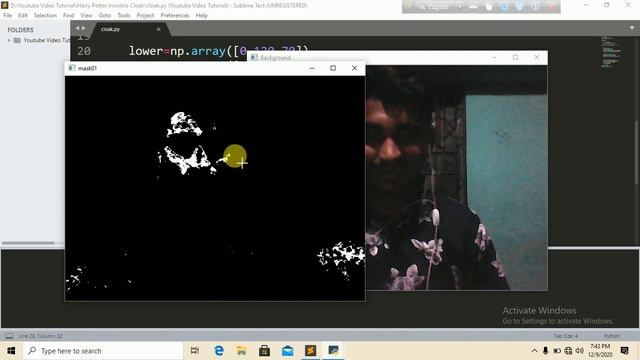Screen dimensions: 640x360
Task: Click the editor minimap
Action: pyautogui.click(x=611, y=51)
